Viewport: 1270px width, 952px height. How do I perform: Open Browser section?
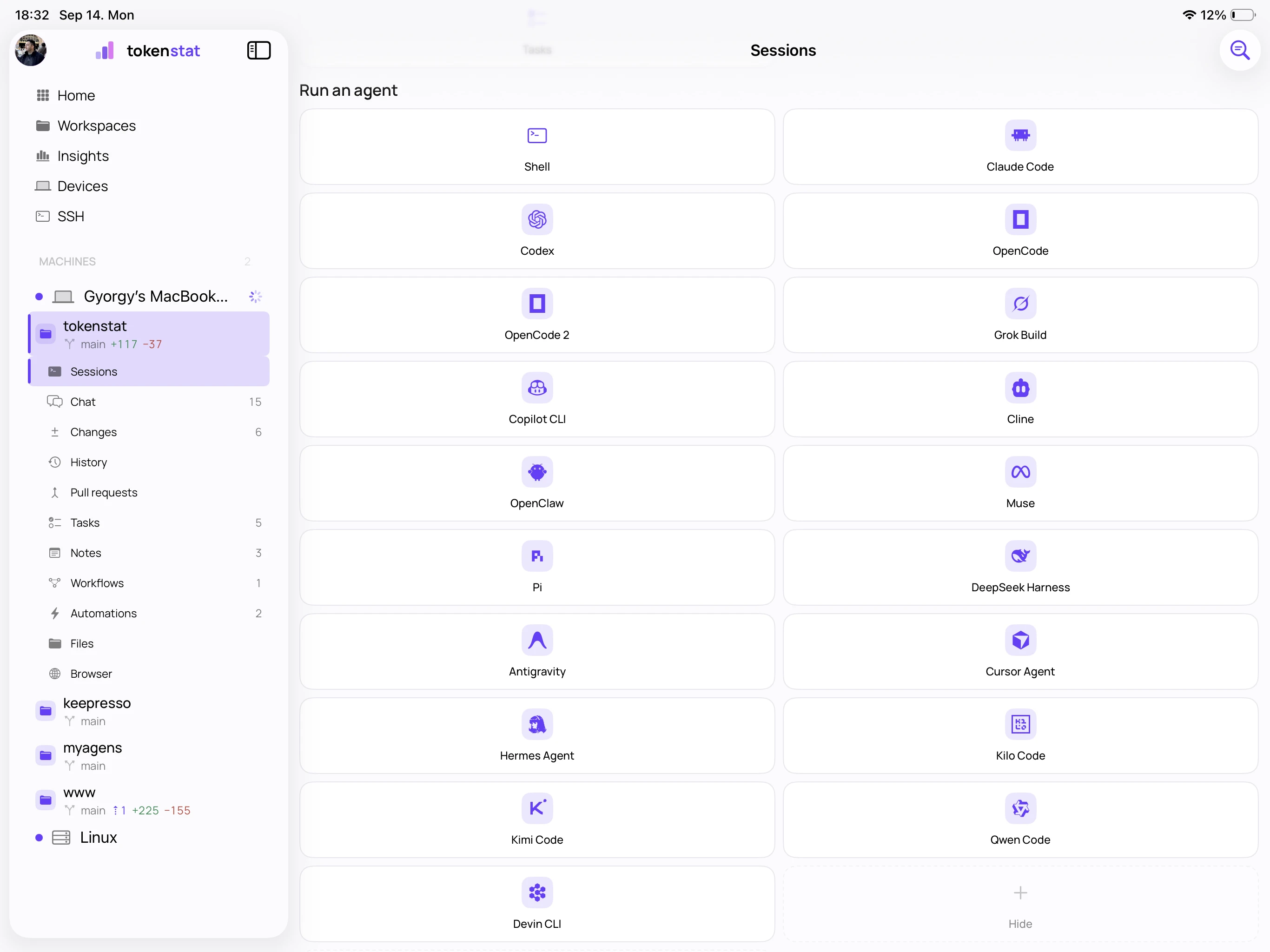149,674
